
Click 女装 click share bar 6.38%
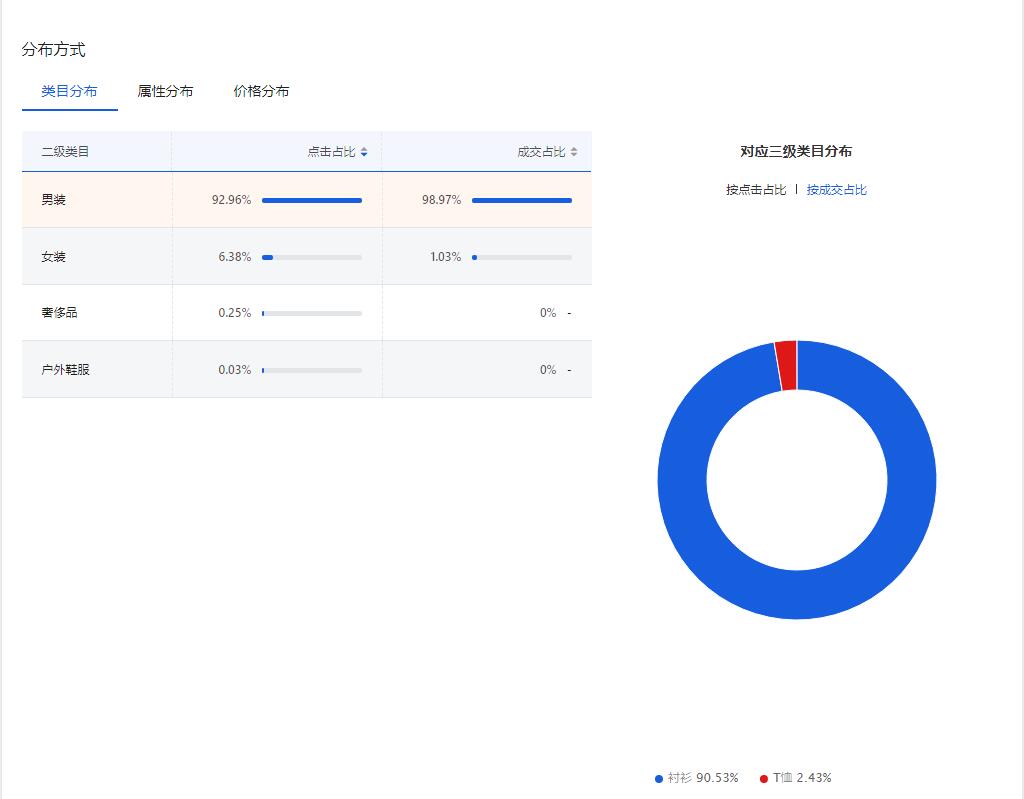tap(312, 257)
